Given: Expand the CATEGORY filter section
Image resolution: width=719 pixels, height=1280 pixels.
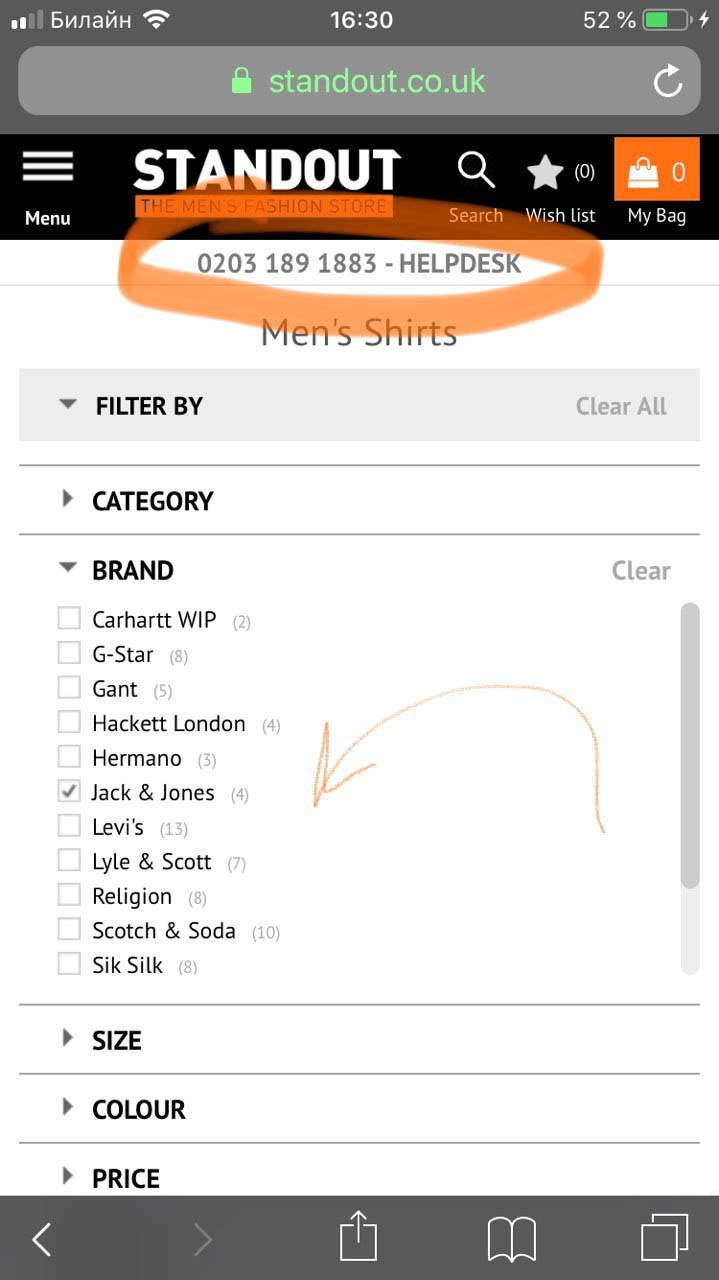Looking at the screenshot, I should (152, 500).
